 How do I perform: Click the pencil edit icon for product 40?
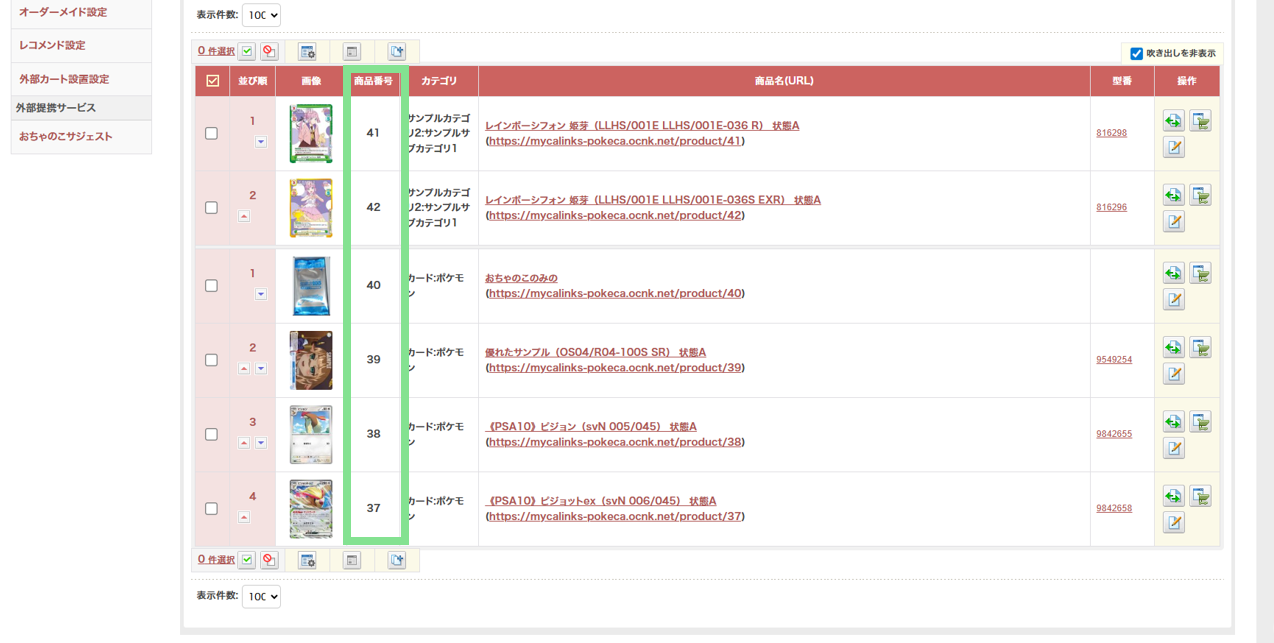[1173, 299]
